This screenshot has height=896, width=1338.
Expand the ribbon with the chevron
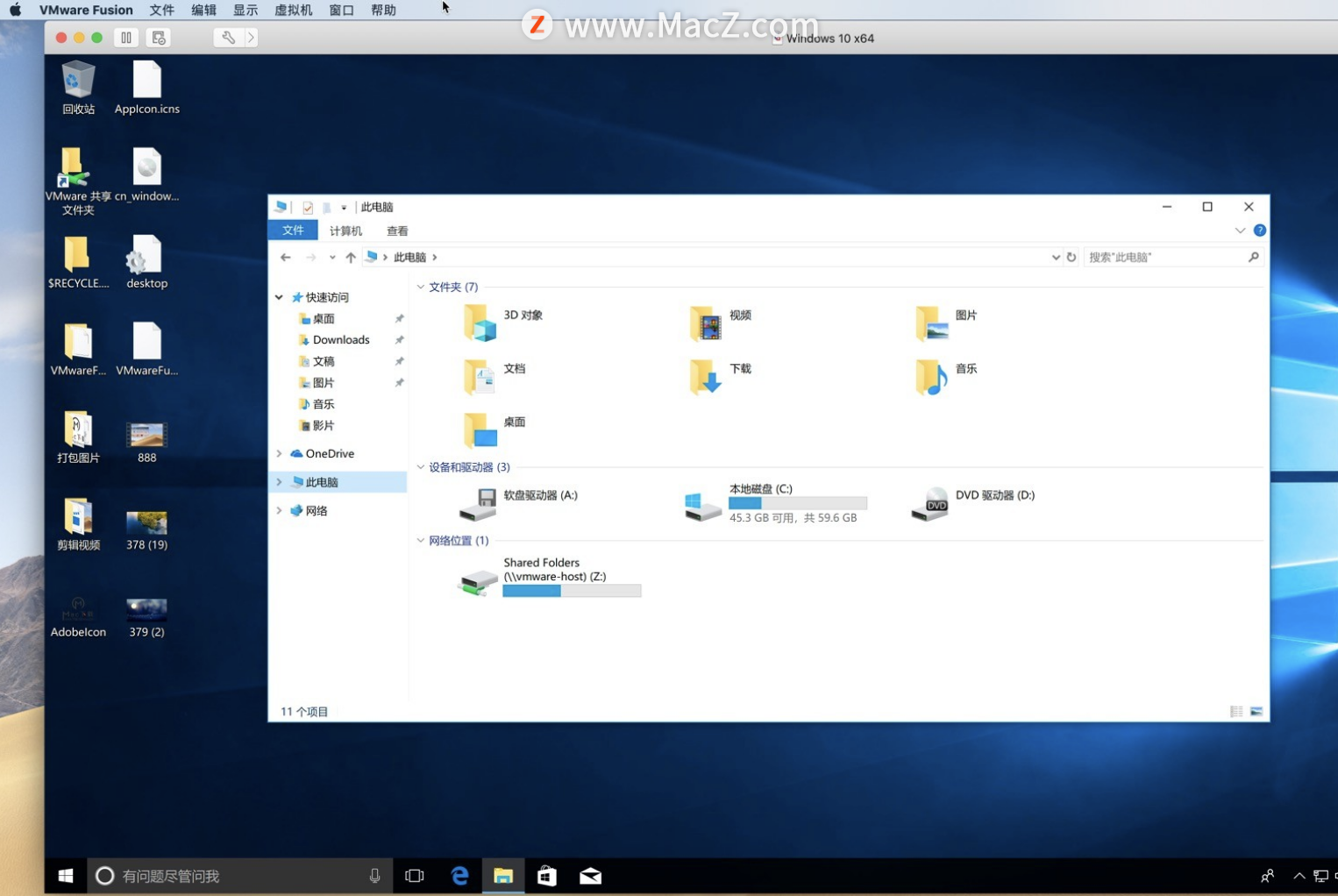(1240, 231)
